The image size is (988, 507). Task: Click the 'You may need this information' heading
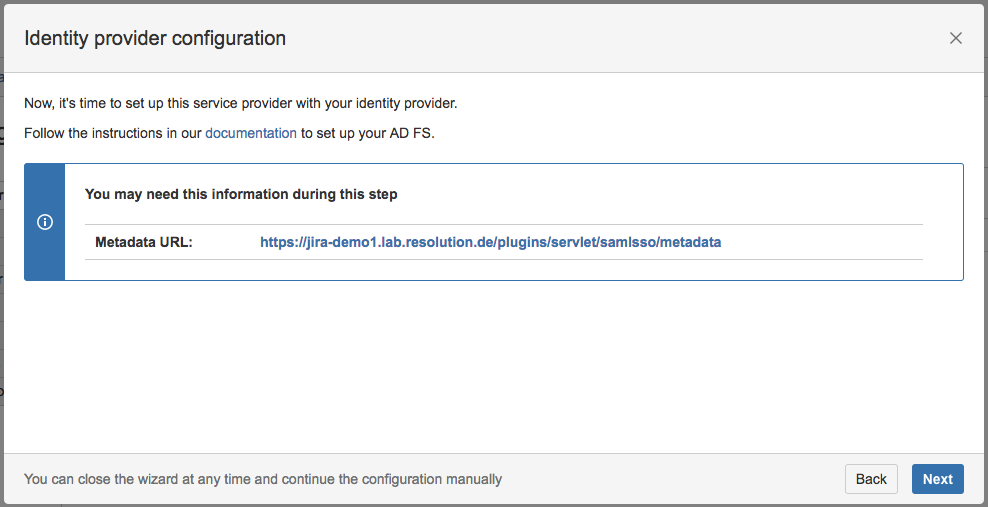tap(241, 194)
